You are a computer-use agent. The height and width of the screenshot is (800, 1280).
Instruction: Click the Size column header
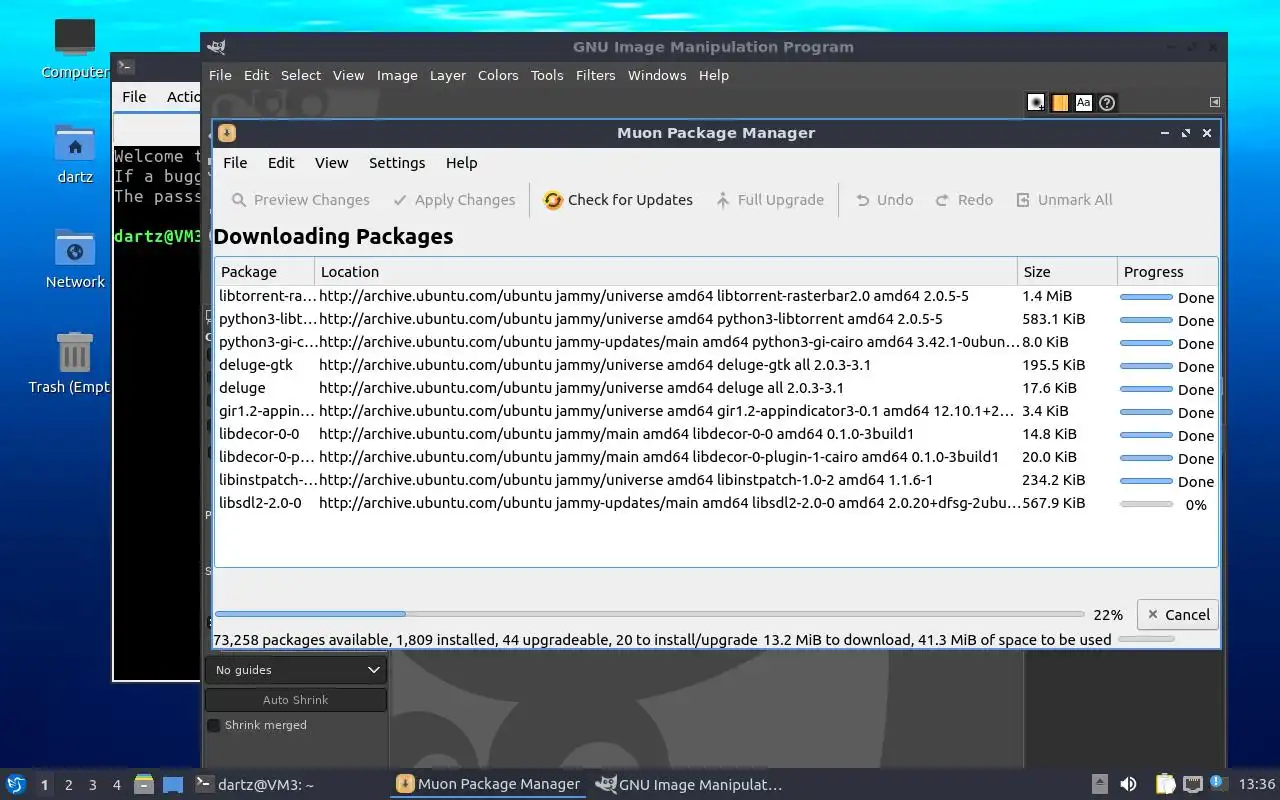1067,272
